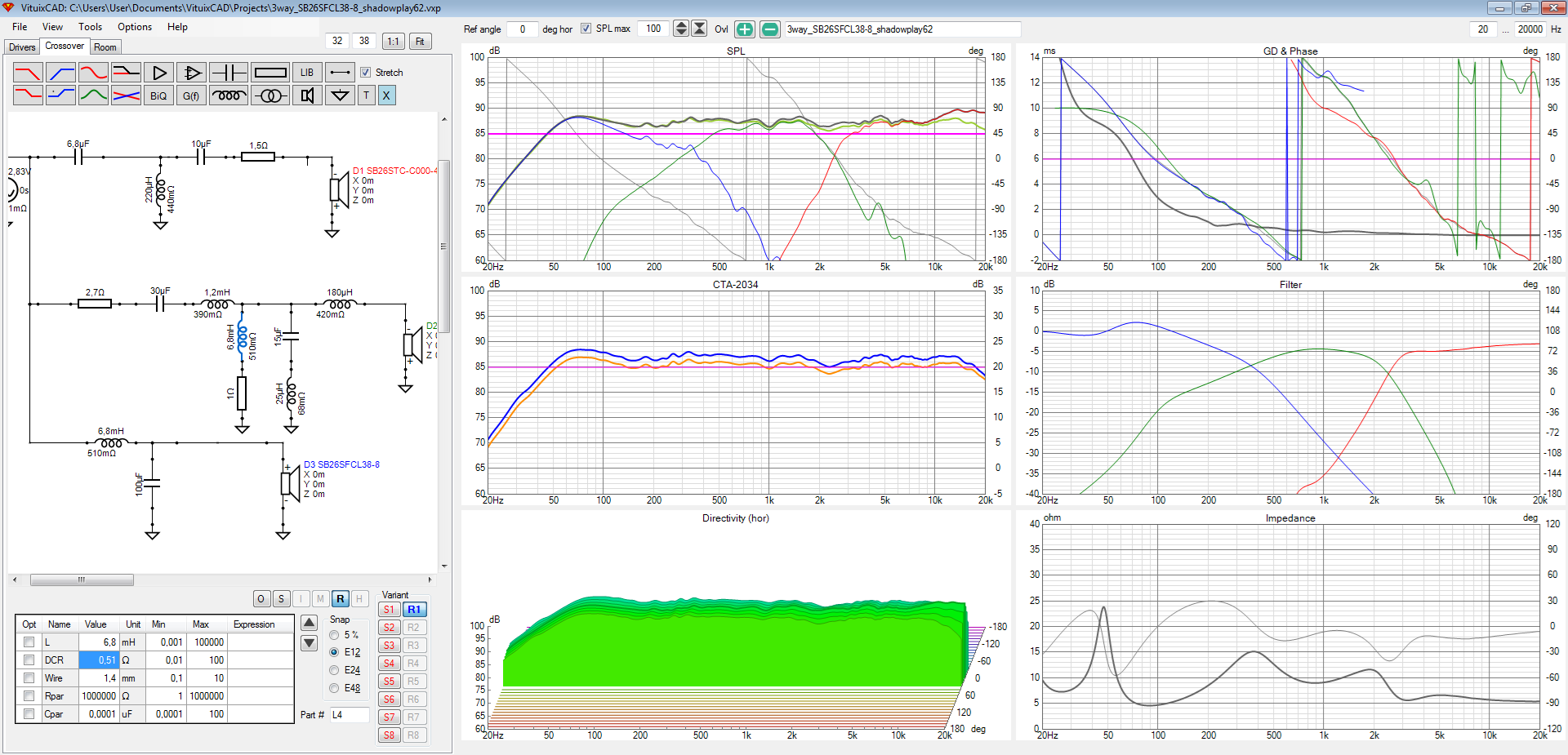Image resolution: width=1568 pixels, height=755 pixels.
Task: Click the 20000 Hz upper frequency field
Action: tap(1530, 29)
